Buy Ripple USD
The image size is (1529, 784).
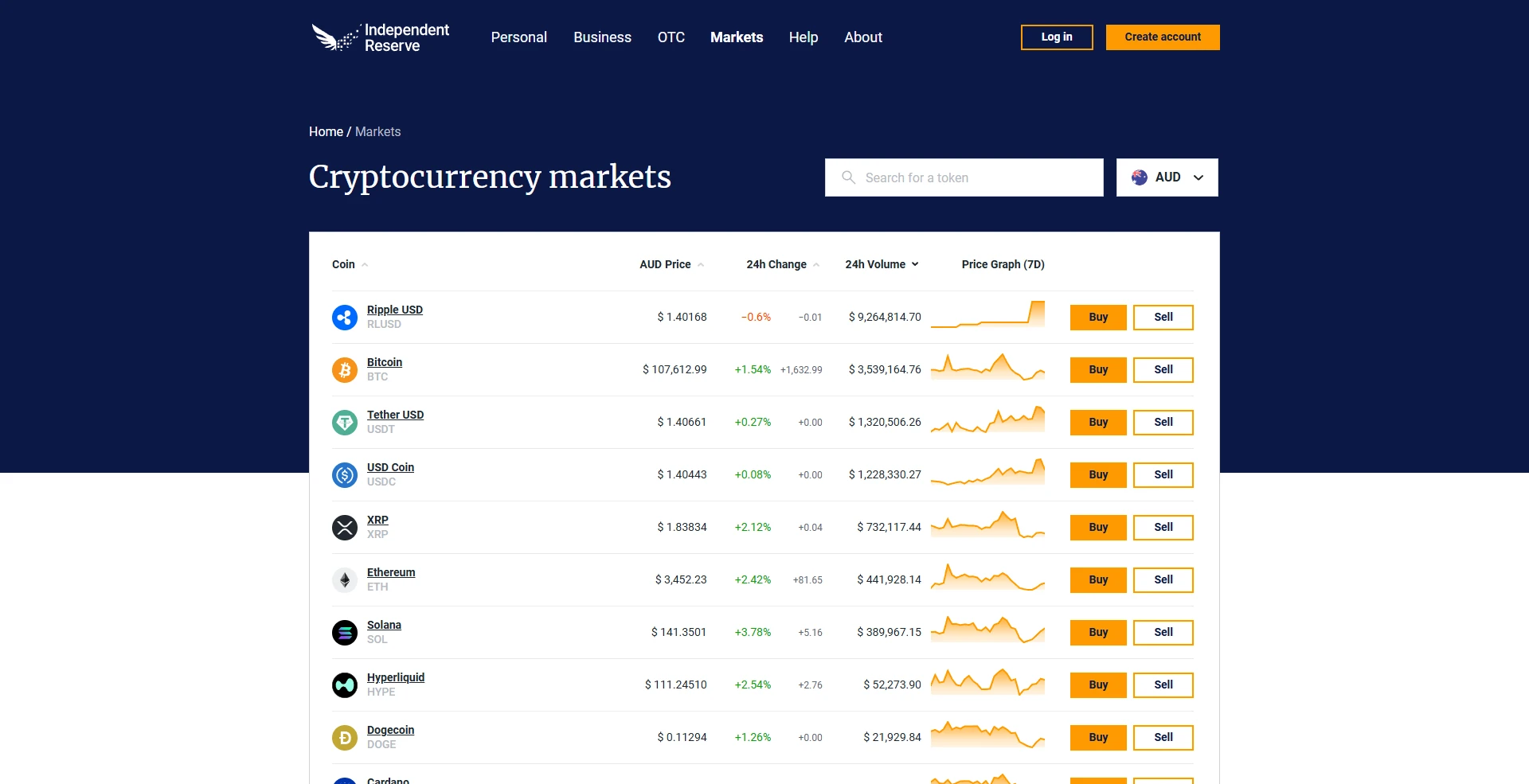pyautogui.click(x=1098, y=318)
